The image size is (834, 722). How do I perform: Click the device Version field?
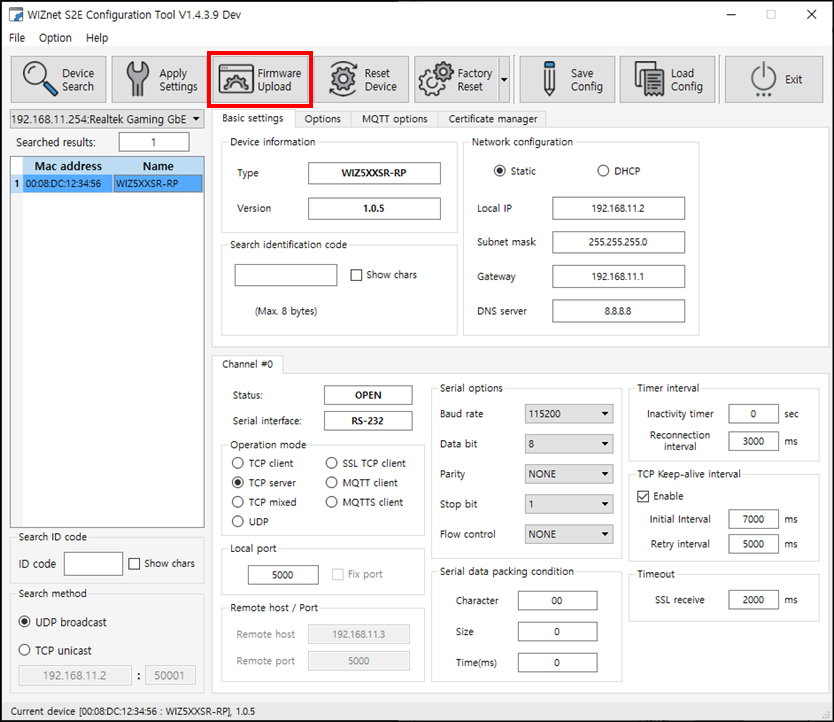click(374, 209)
